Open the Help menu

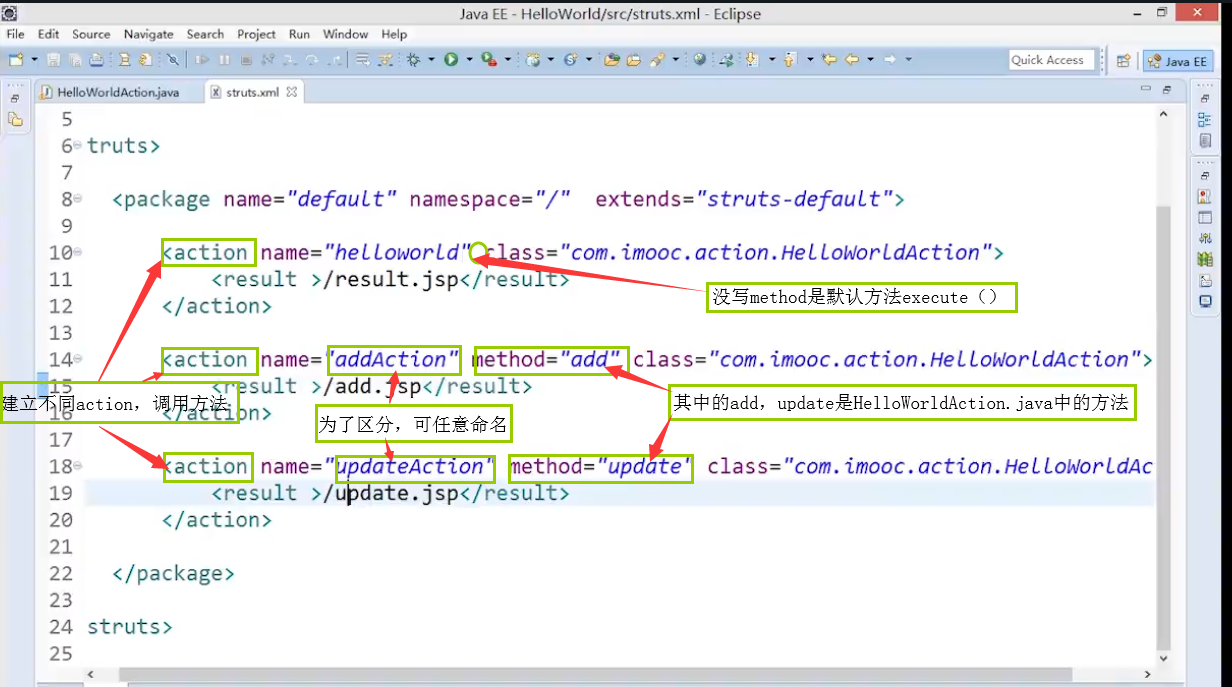tap(394, 34)
